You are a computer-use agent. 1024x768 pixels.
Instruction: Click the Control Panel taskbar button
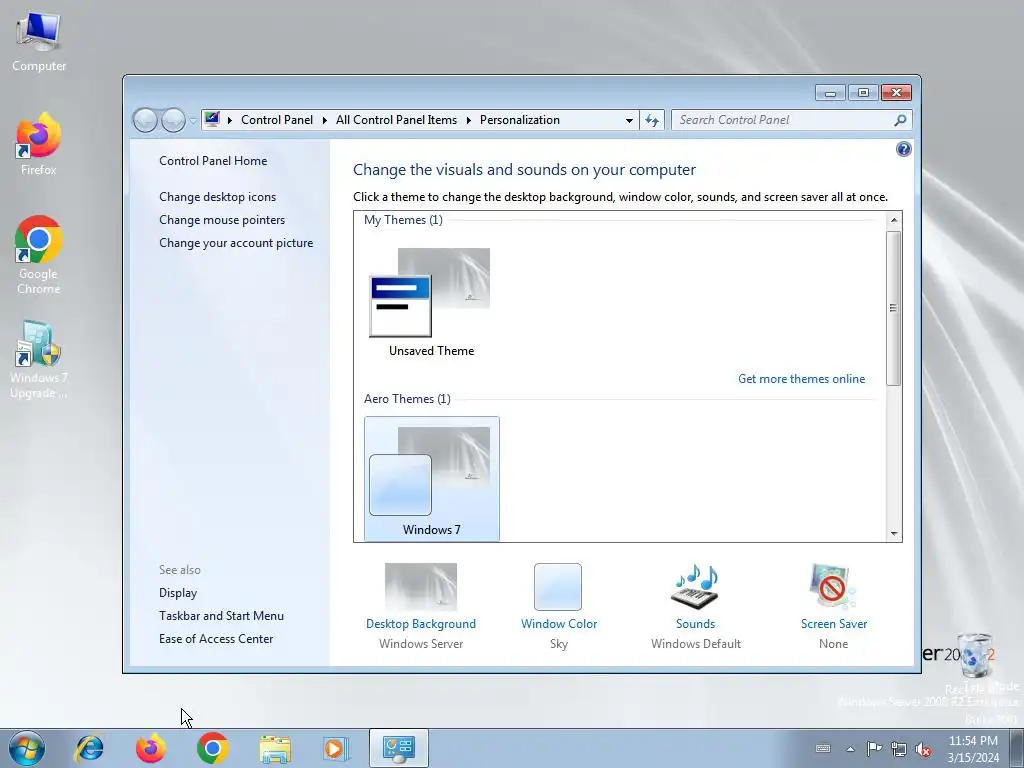coord(398,748)
